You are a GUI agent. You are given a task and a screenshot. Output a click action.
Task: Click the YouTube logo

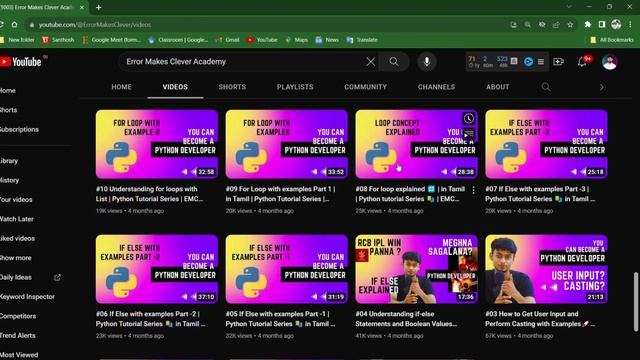coord(21,62)
